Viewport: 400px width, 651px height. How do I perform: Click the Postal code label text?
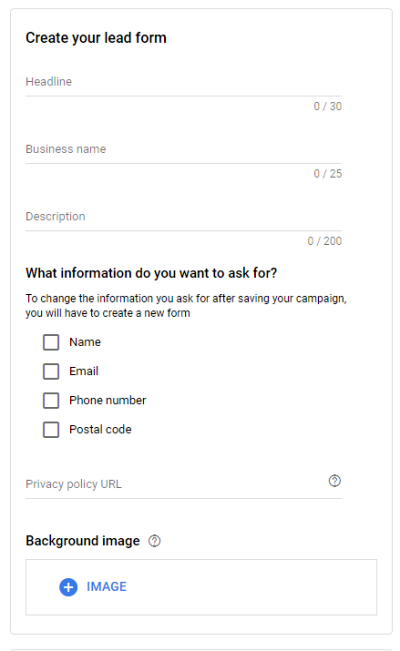tap(100, 429)
